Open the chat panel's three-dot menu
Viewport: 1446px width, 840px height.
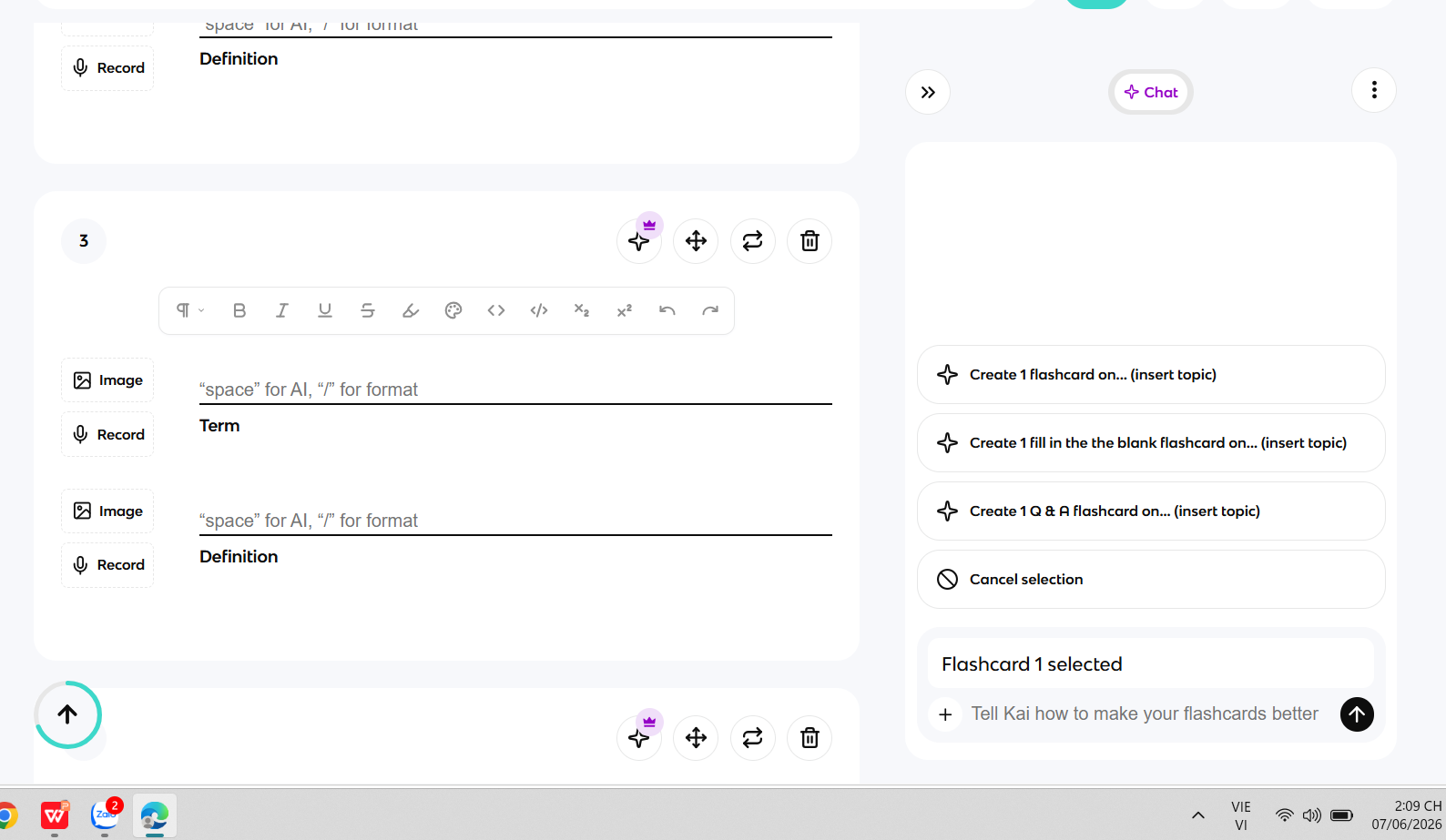tap(1374, 90)
